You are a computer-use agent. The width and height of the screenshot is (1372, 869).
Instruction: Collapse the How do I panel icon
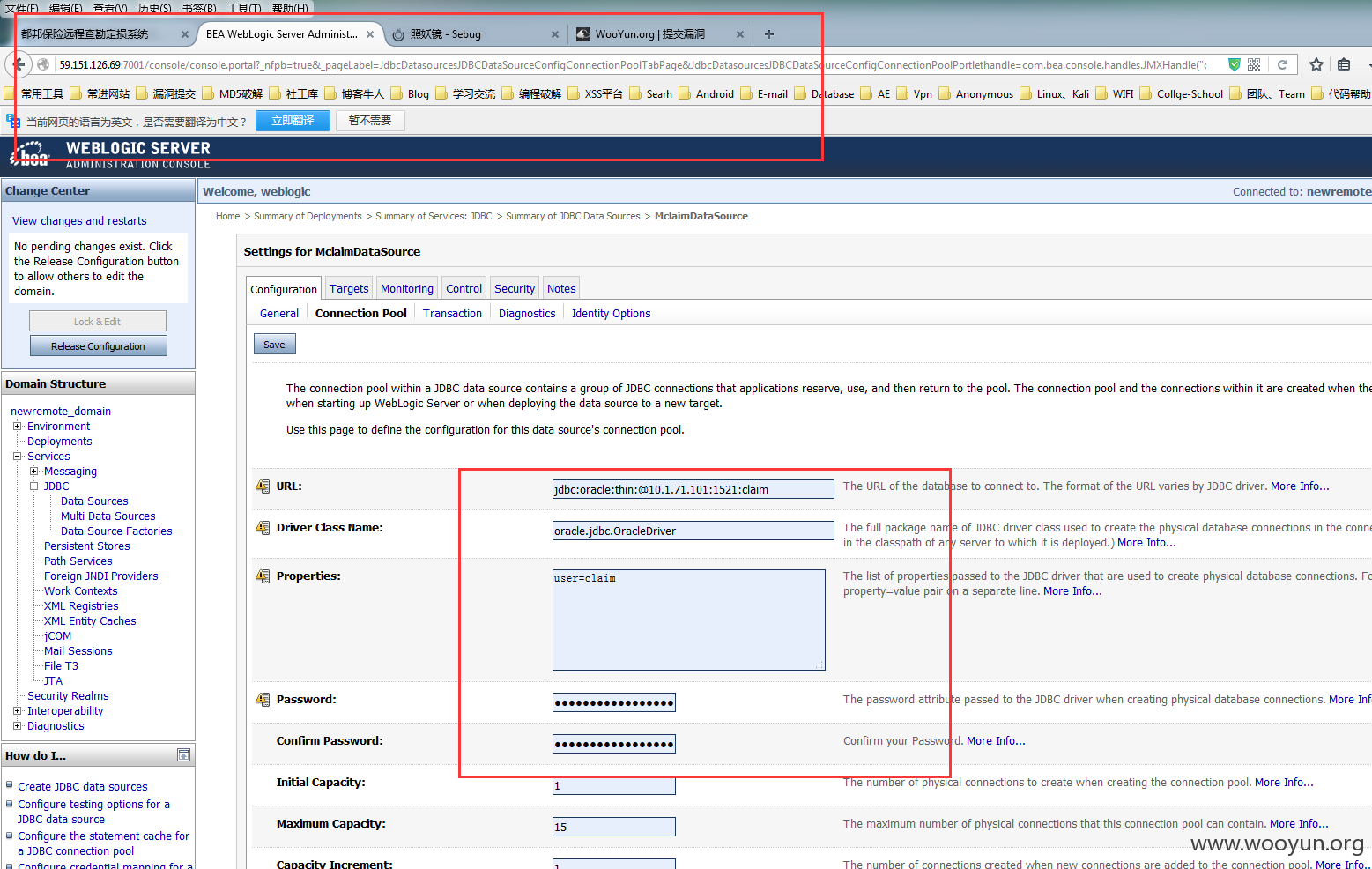point(183,755)
